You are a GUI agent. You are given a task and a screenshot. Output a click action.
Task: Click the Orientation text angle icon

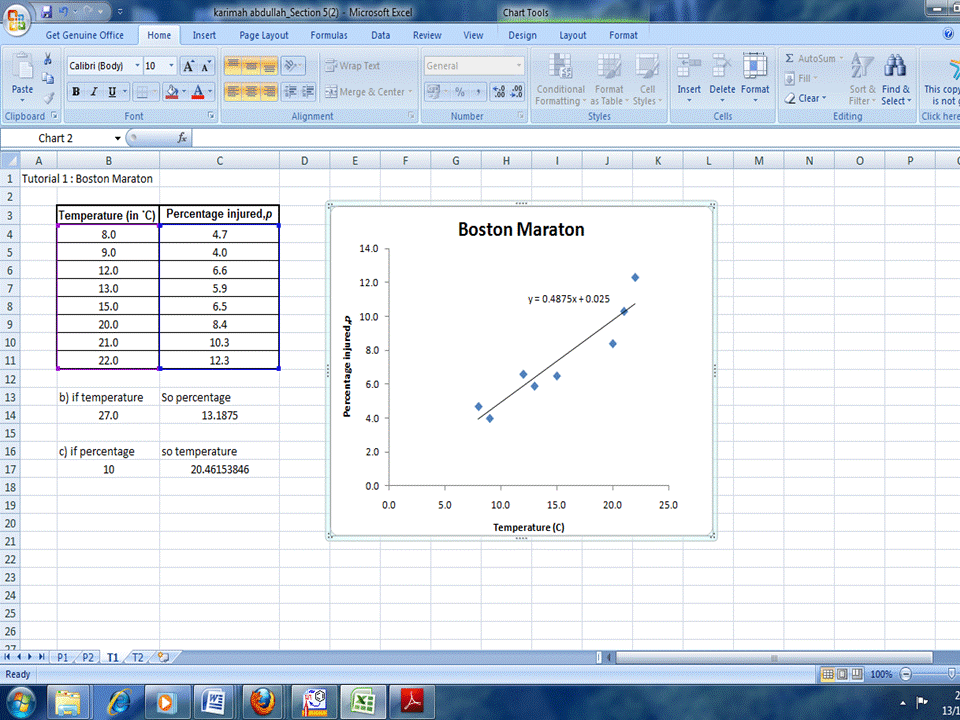[x=293, y=66]
